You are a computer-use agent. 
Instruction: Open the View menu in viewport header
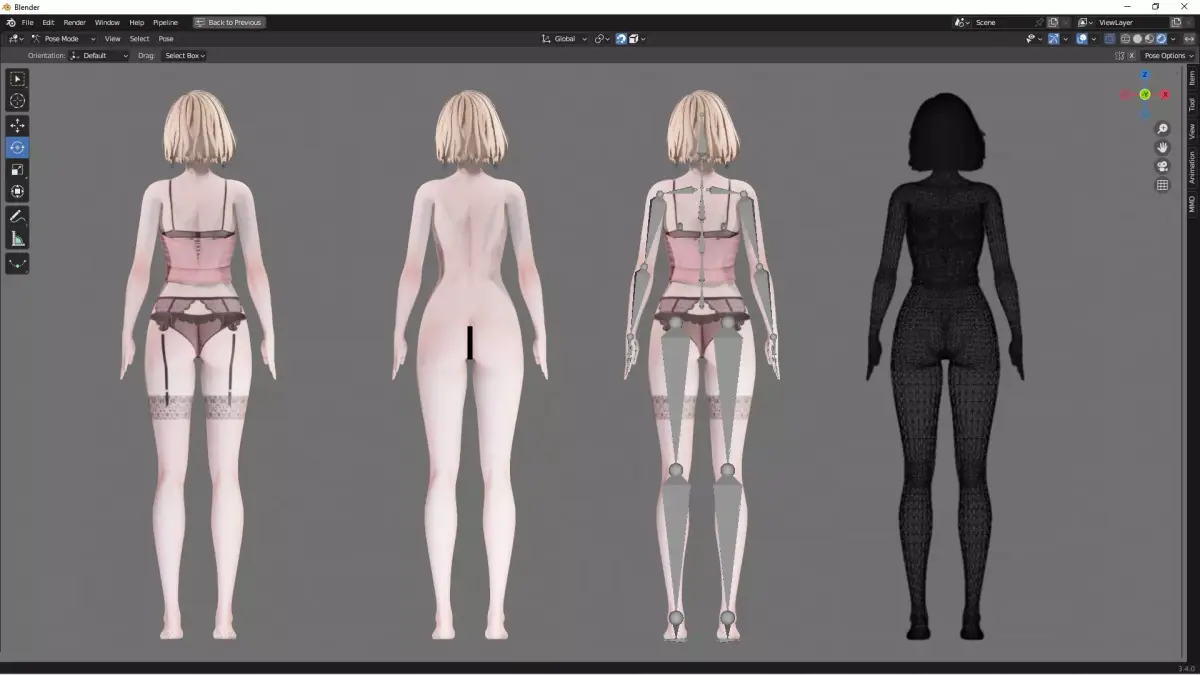point(112,39)
